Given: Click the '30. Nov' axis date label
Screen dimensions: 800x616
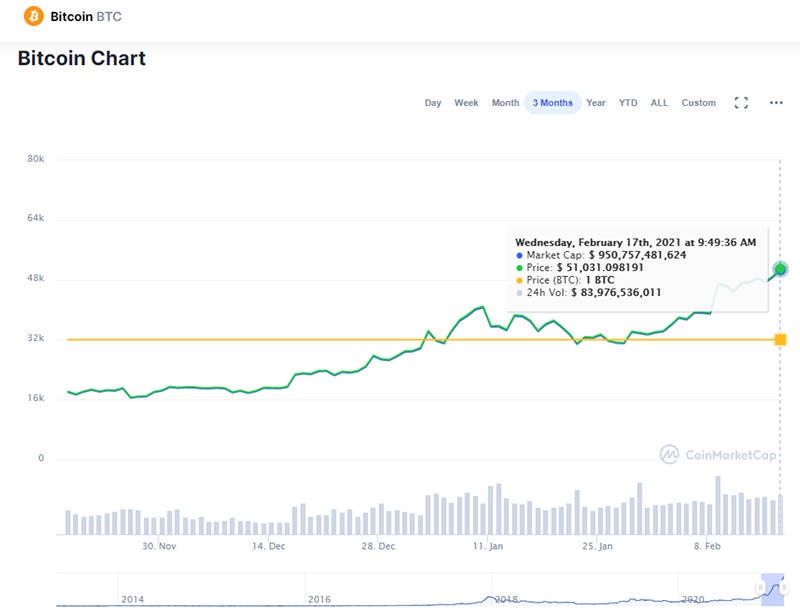Looking at the screenshot, I should coord(159,546).
